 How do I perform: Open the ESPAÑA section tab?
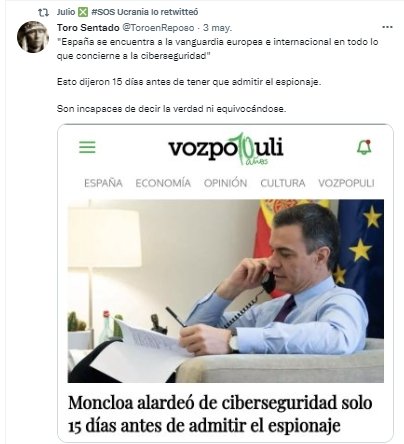point(103,183)
